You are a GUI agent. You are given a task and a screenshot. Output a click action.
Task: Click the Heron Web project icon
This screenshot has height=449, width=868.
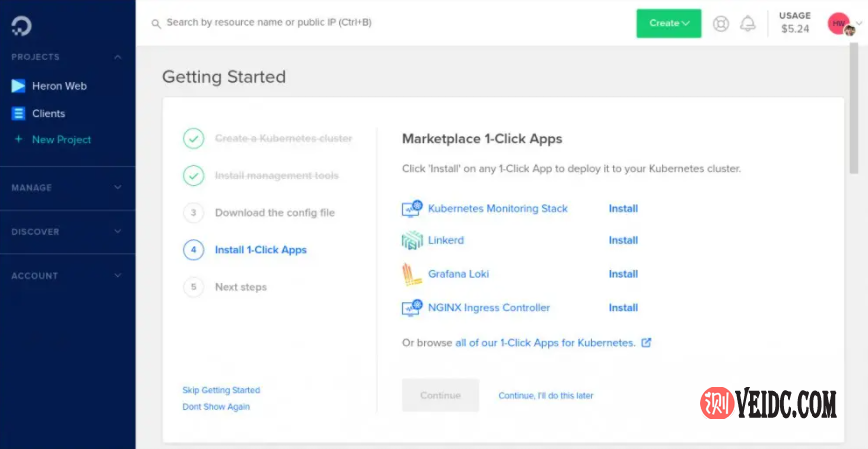[x=18, y=86]
